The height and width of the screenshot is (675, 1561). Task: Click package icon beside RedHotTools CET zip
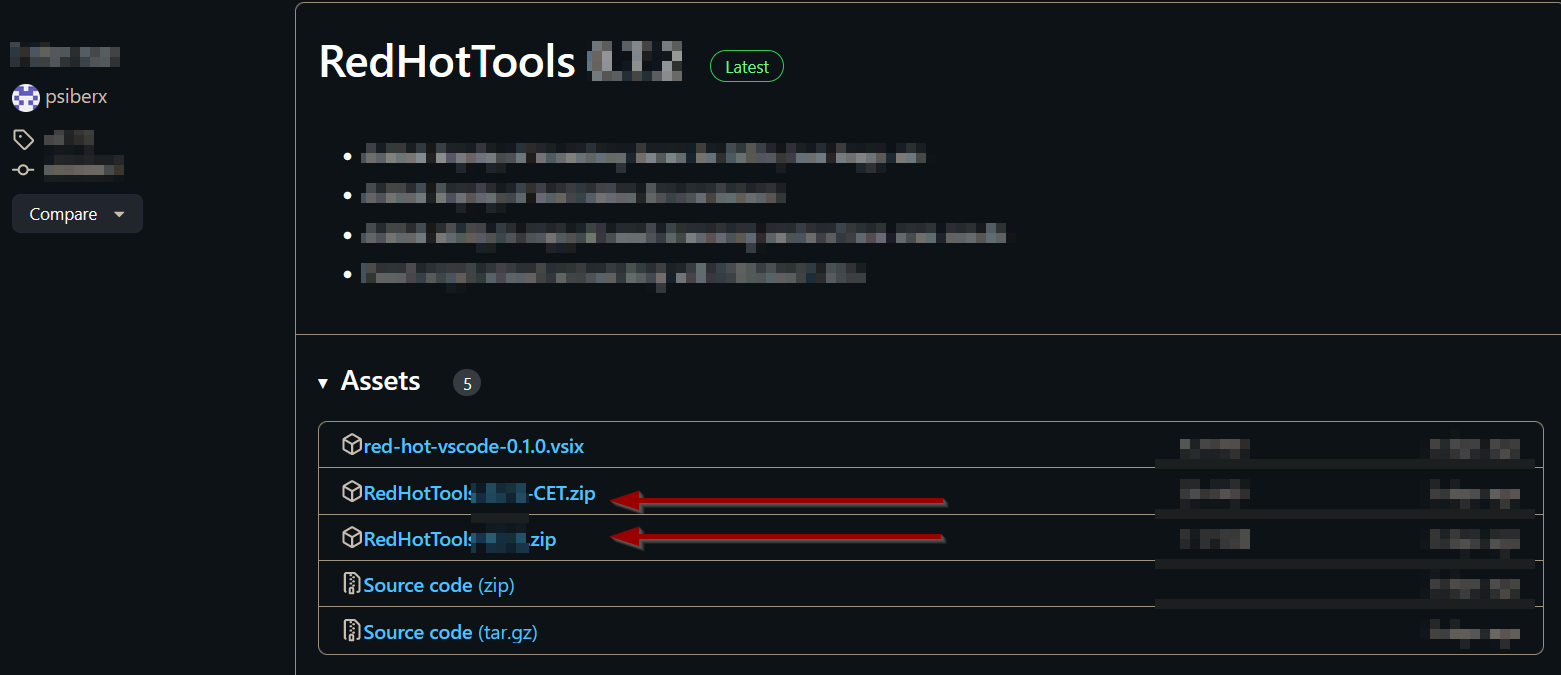click(351, 492)
